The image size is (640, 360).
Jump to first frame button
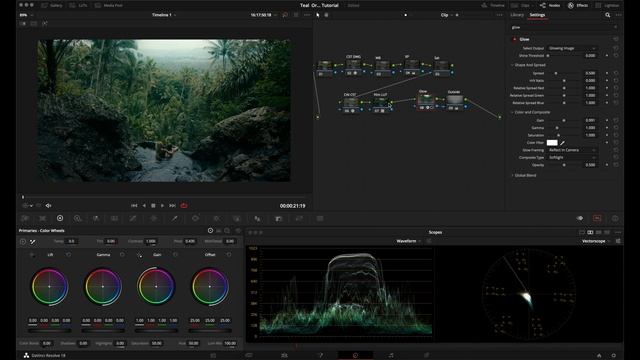click(x=134, y=206)
